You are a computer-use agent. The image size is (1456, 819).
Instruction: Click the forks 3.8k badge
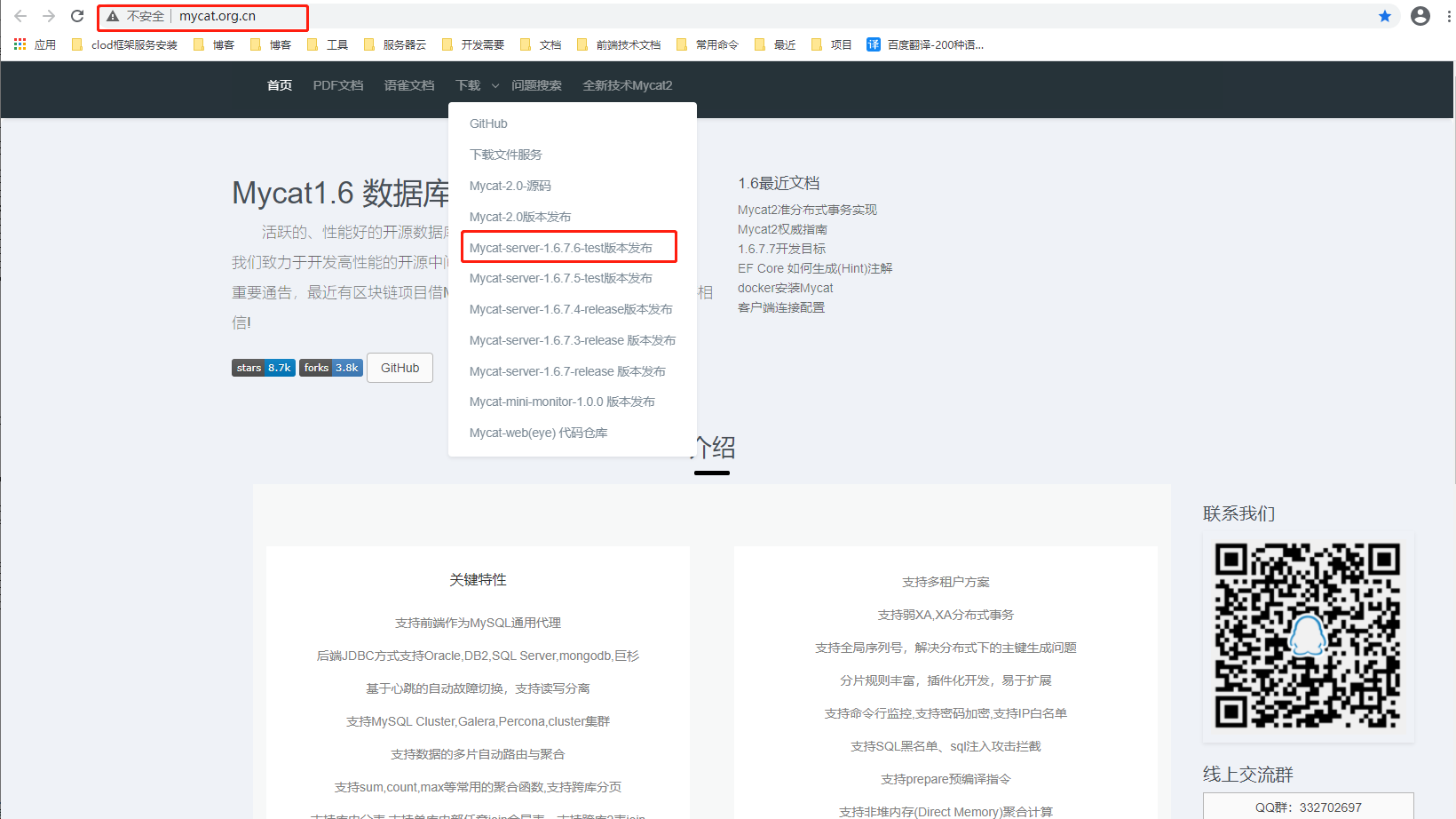pos(331,368)
